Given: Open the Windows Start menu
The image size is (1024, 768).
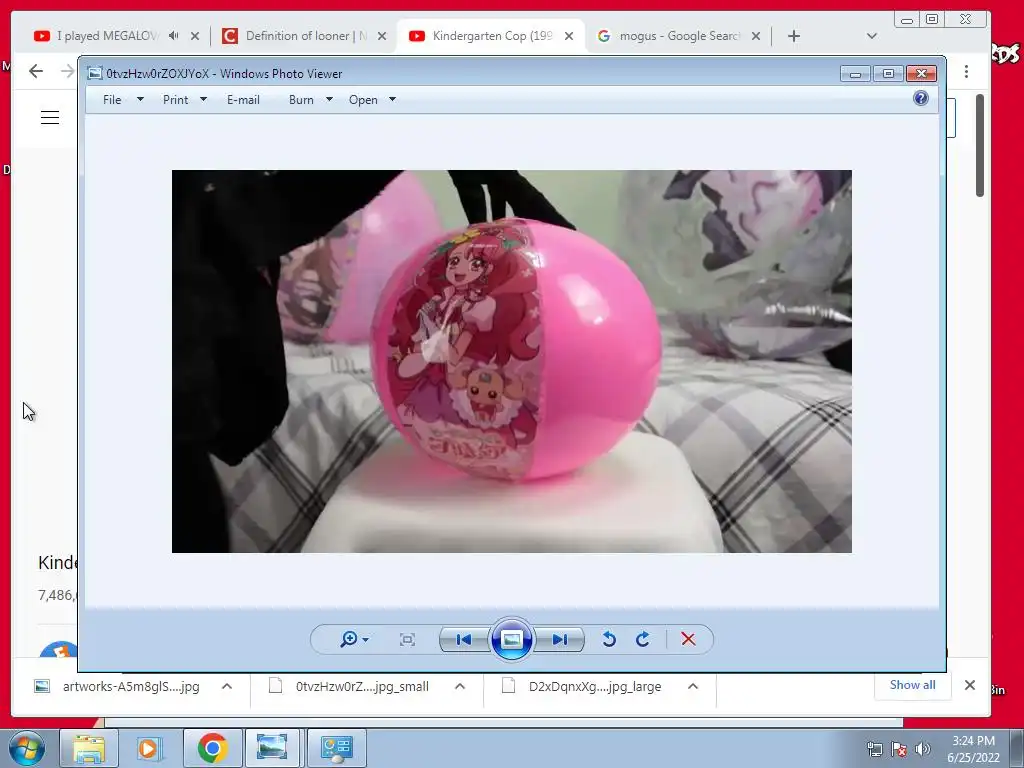Looking at the screenshot, I should (27, 748).
